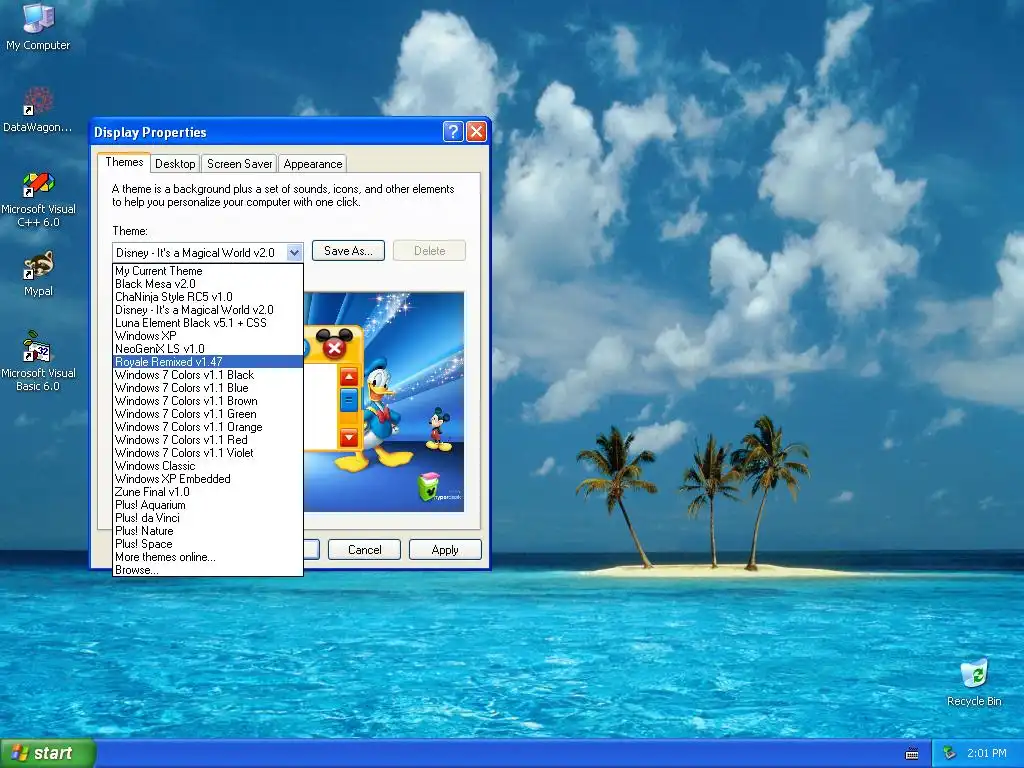
Task: Choose the Windows XP theme entry
Action: click(x=208, y=336)
